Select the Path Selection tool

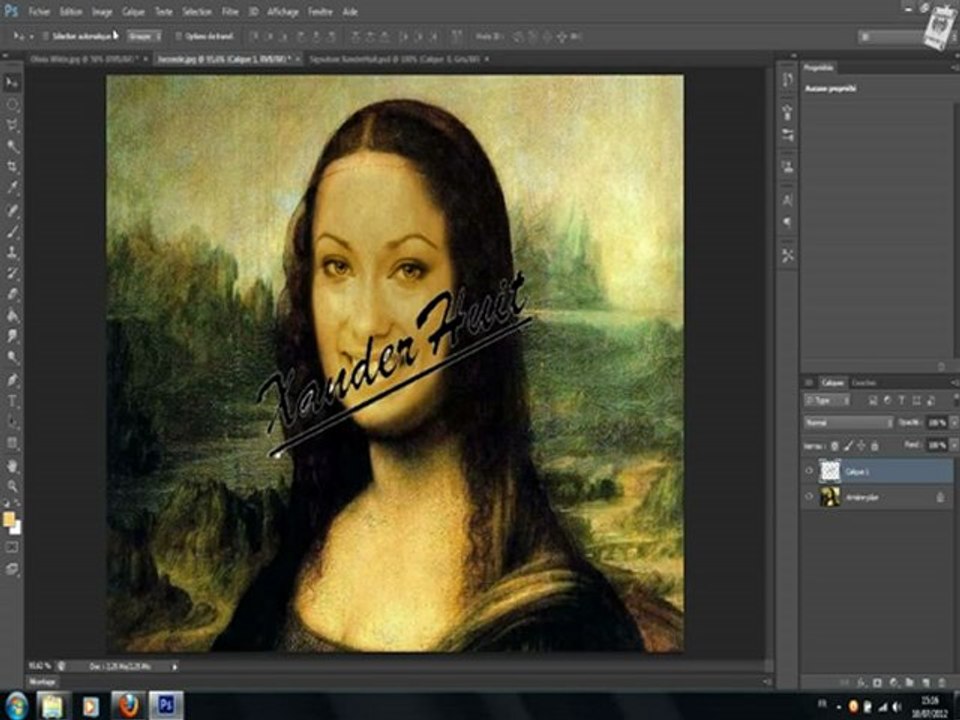click(12, 422)
